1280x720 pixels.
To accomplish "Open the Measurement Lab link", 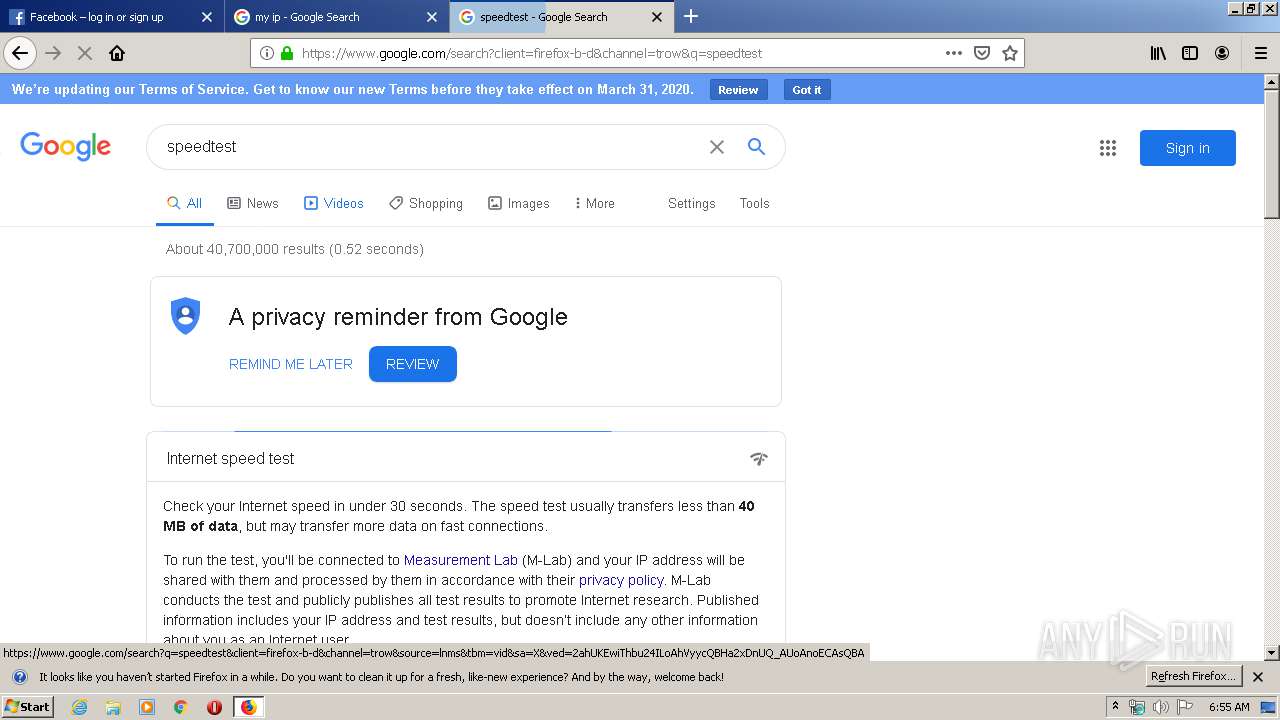I will click(461, 560).
